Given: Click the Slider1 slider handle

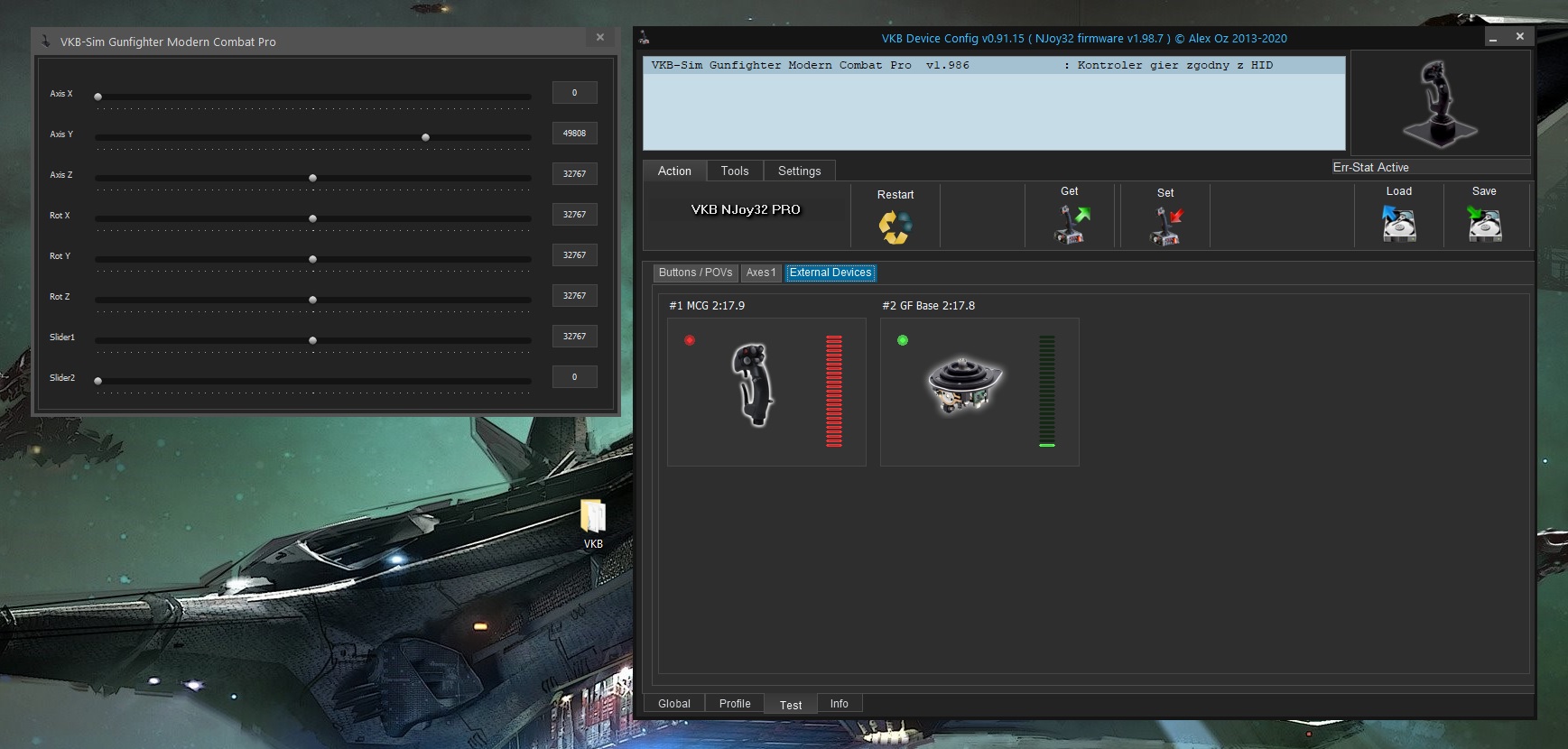Looking at the screenshot, I should pyautogui.click(x=312, y=340).
